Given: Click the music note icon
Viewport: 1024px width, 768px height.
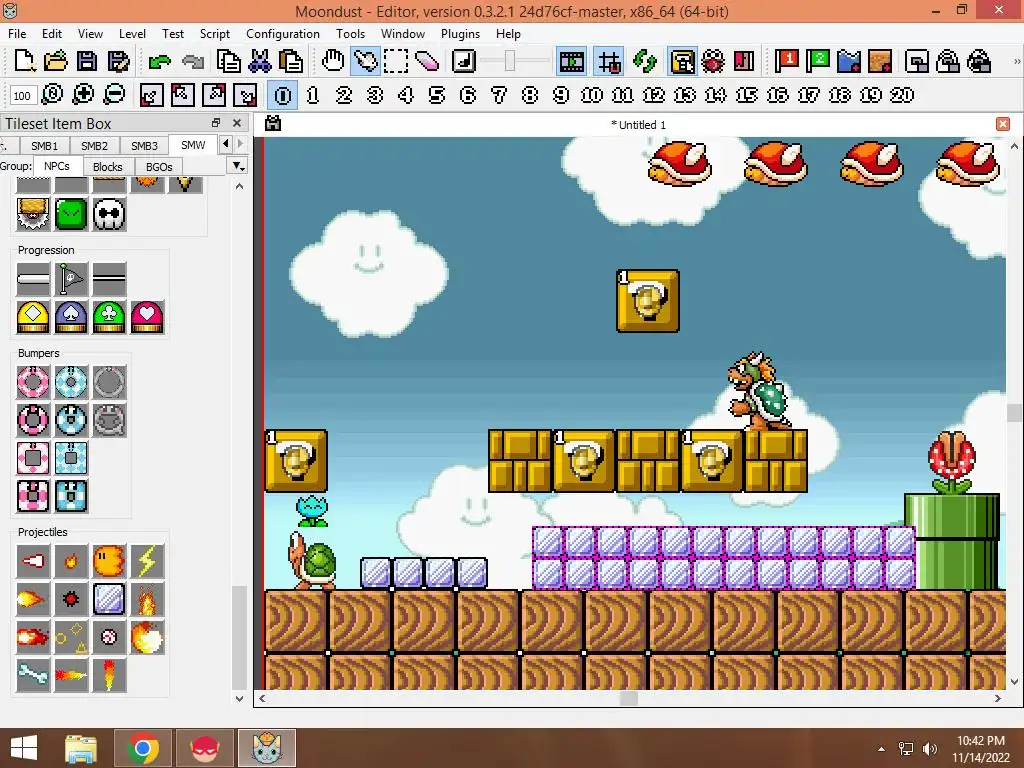Looking at the screenshot, I should coord(464,61).
